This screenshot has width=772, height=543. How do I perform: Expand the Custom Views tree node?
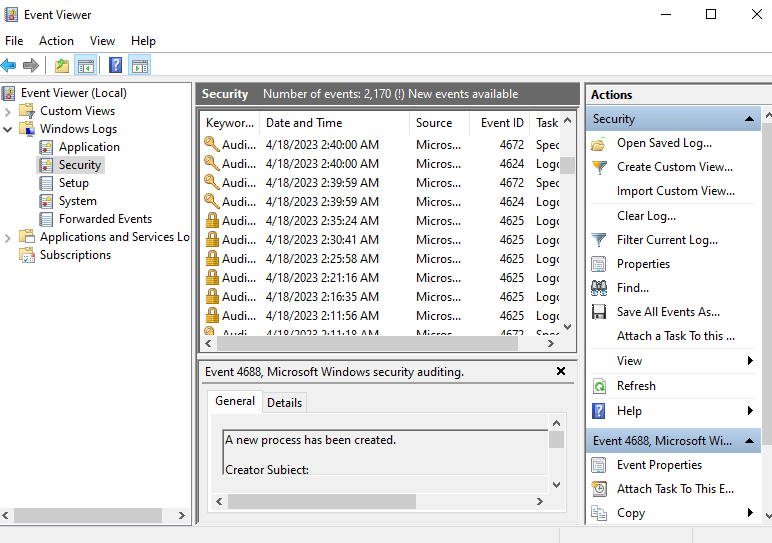7,112
